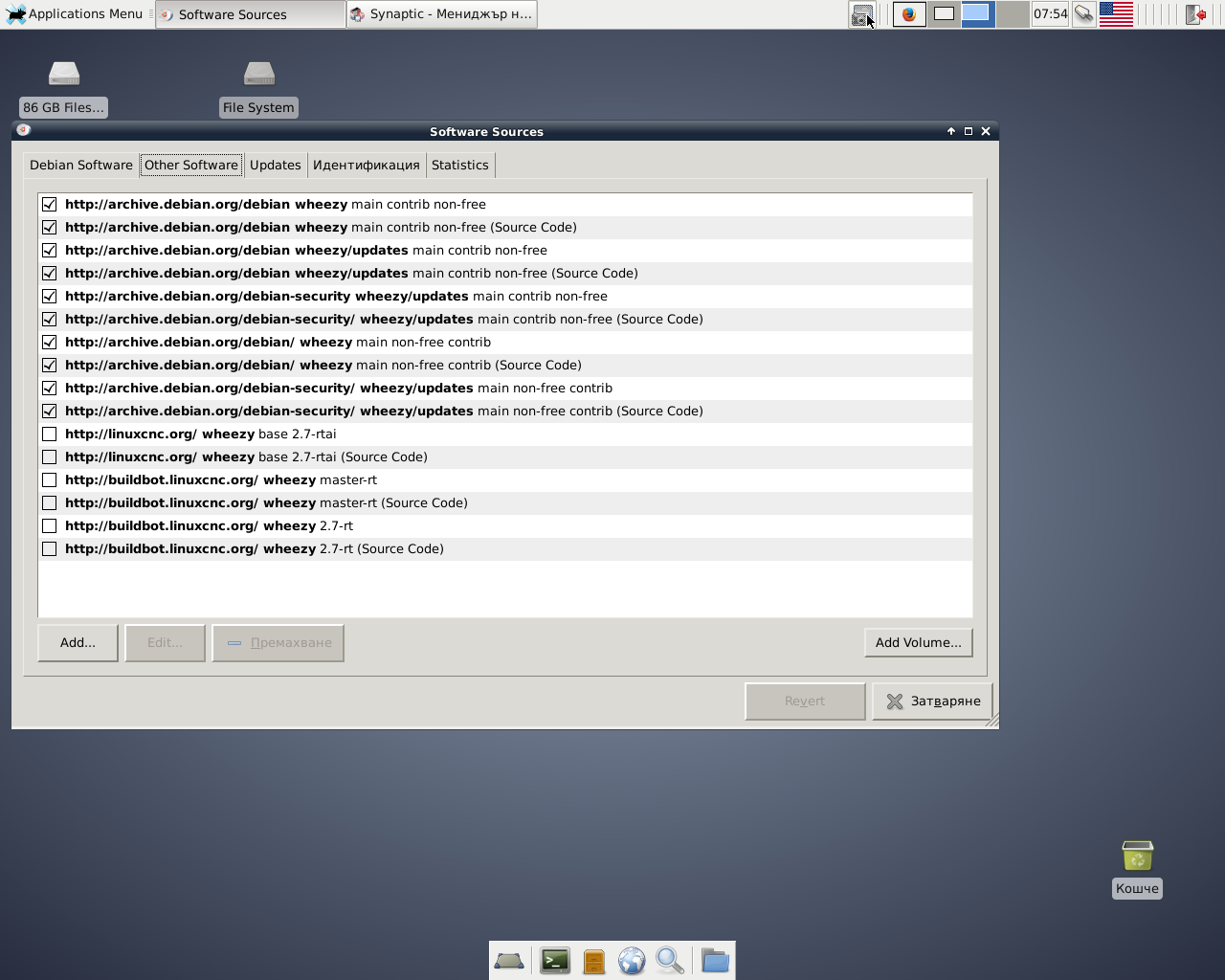The width and height of the screenshot is (1225, 980).
Task: Click the show desktop icon in bottom dock
Action: pyautogui.click(x=509, y=960)
